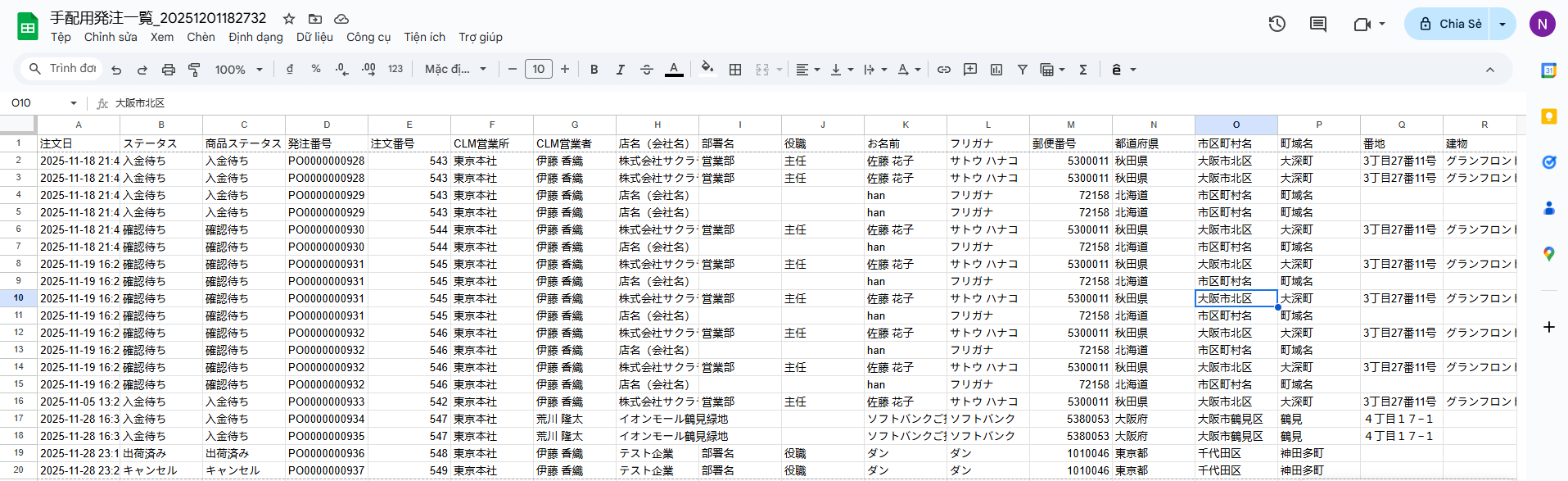This screenshot has height=481, width=1568.
Task: Star this spreadsheet document
Action: coord(288,18)
